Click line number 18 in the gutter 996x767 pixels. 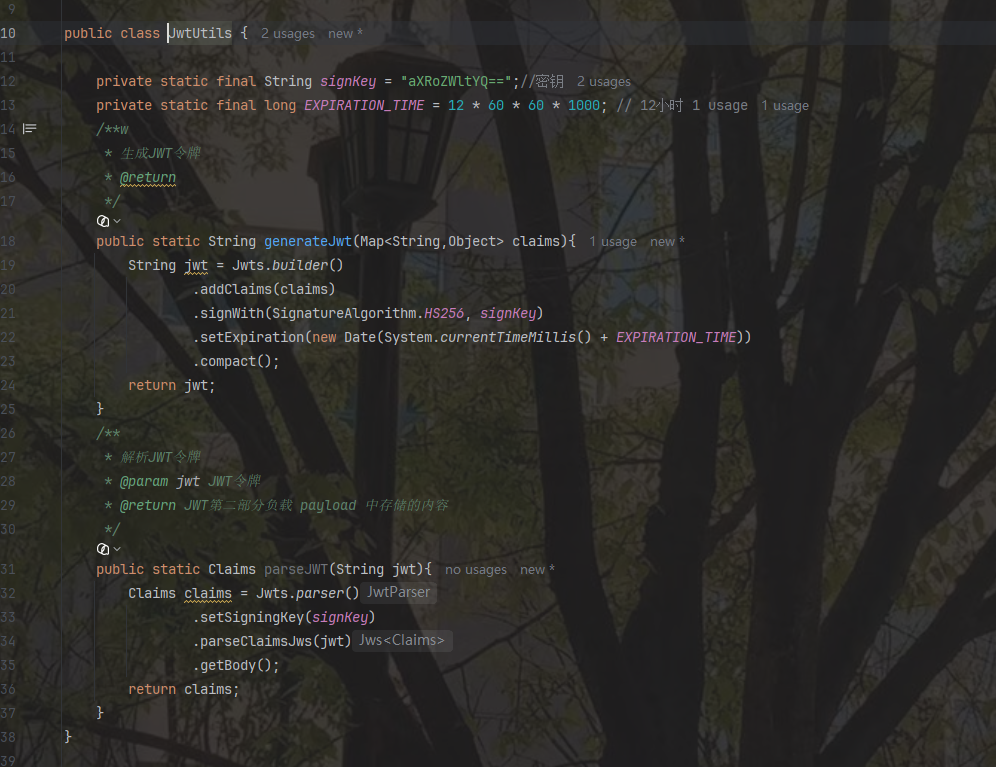click(x=8, y=241)
